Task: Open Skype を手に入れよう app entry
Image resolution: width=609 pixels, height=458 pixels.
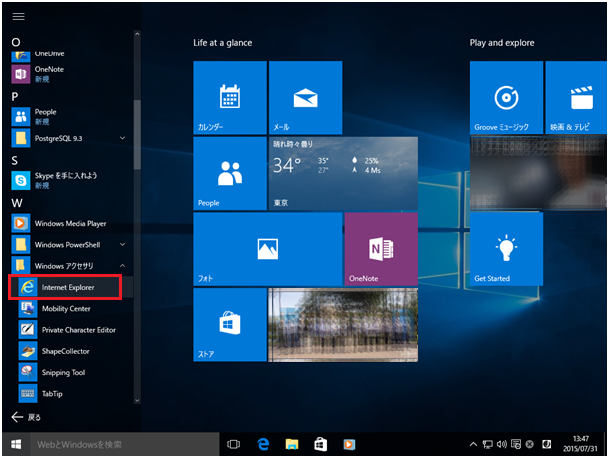Action: [x=72, y=180]
